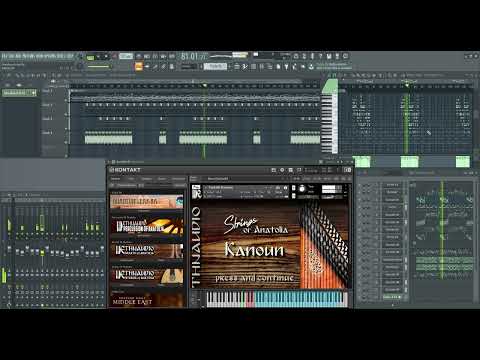The width and height of the screenshot is (480, 360).
Task: Click the piano roll playhead marker at ruler
Action: (407, 85)
